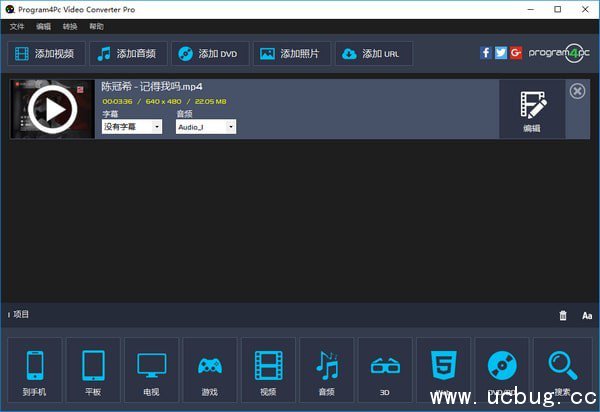Image resolution: width=600 pixels, height=412 pixels.
Task: Click the trash can delete icon
Action: 563,315
